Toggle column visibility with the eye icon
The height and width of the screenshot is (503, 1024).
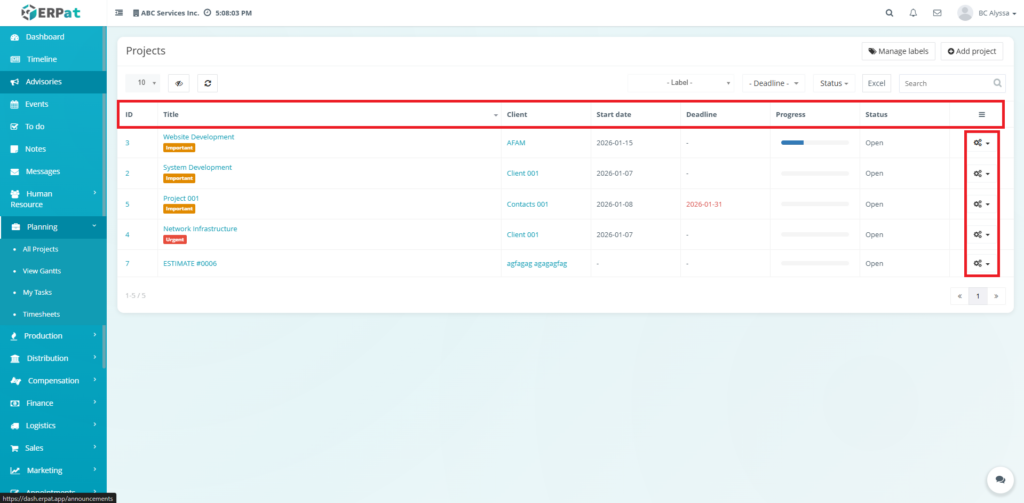pyautogui.click(x=178, y=83)
